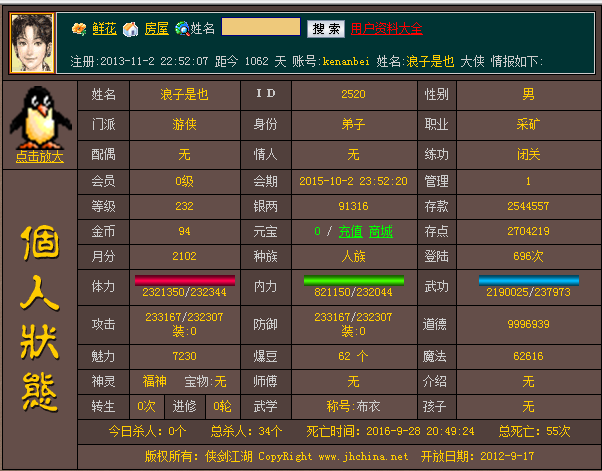The image size is (602, 471).
Task: Click the 内力 numbers 821150/232044
Action: [x=353, y=293]
